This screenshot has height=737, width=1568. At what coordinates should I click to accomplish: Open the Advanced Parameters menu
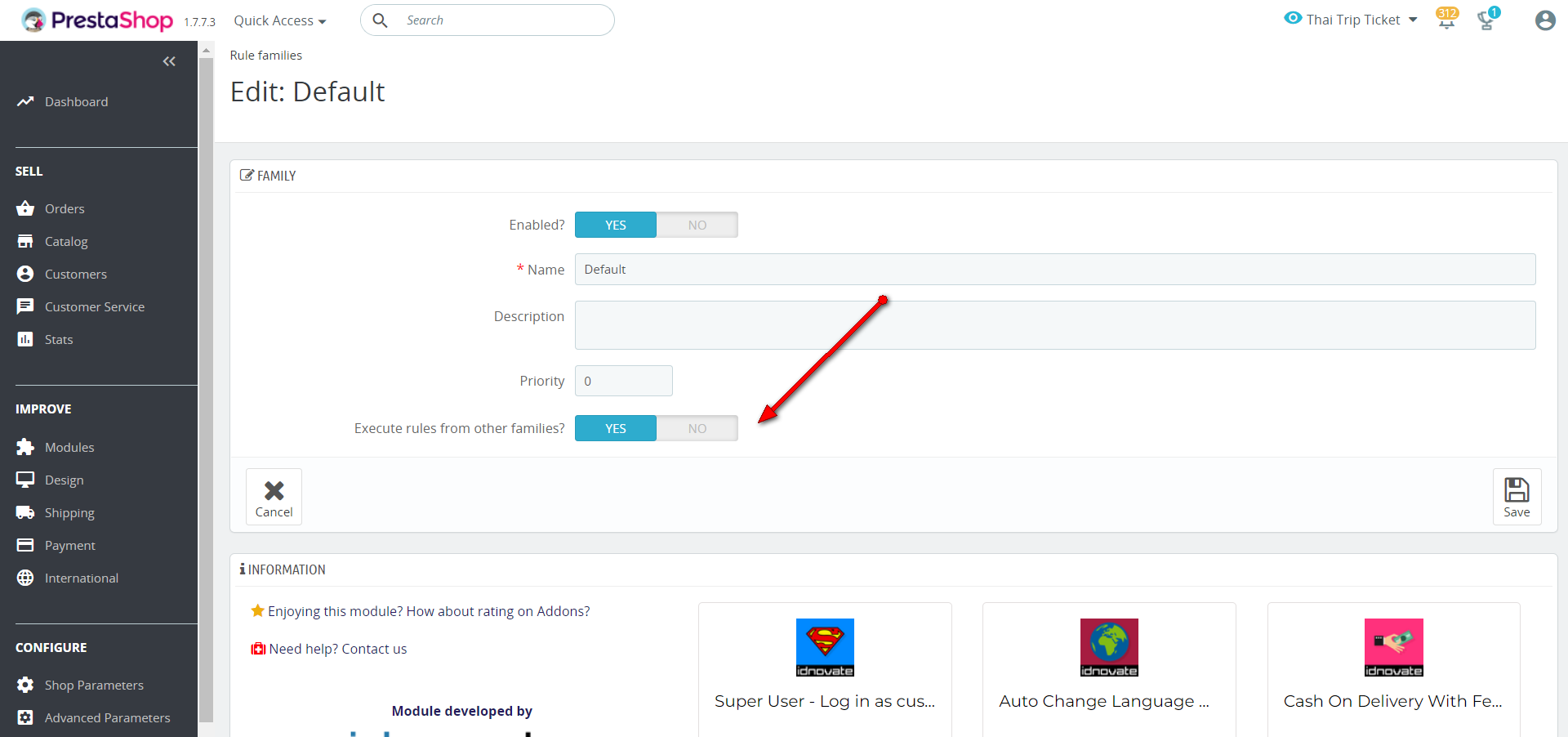point(108,717)
